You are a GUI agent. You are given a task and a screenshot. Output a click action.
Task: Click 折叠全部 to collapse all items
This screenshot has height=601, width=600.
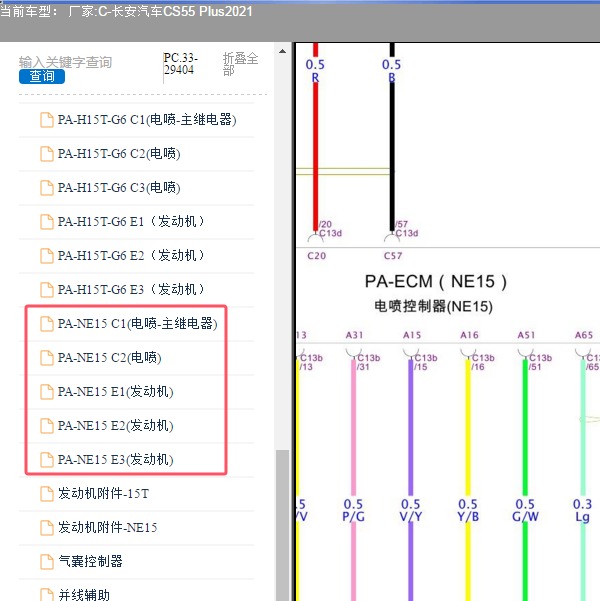[240, 64]
